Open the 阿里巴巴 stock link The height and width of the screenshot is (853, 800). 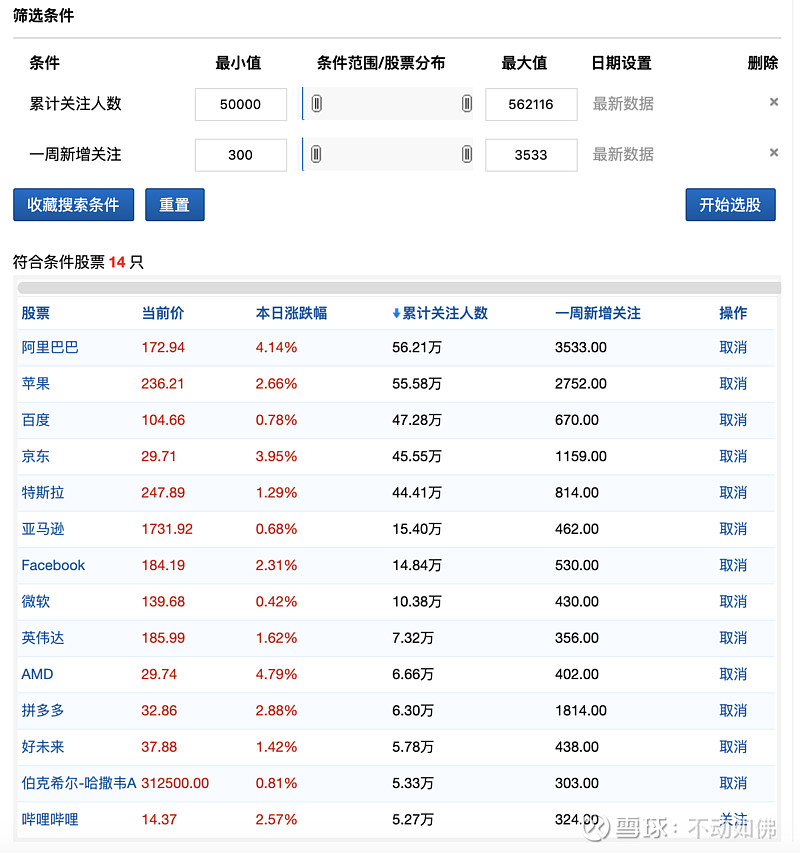50,347
